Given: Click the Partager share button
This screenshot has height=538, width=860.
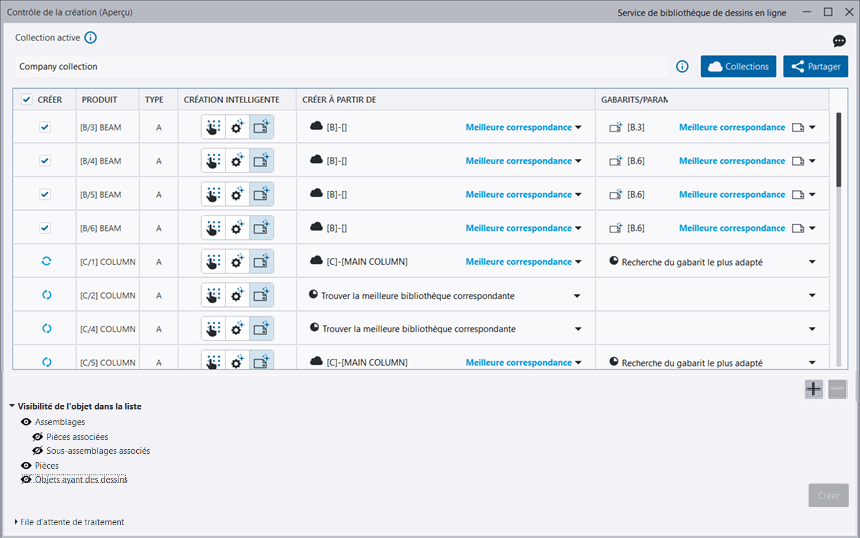Looking at the screenshot, I should point(815,67).
